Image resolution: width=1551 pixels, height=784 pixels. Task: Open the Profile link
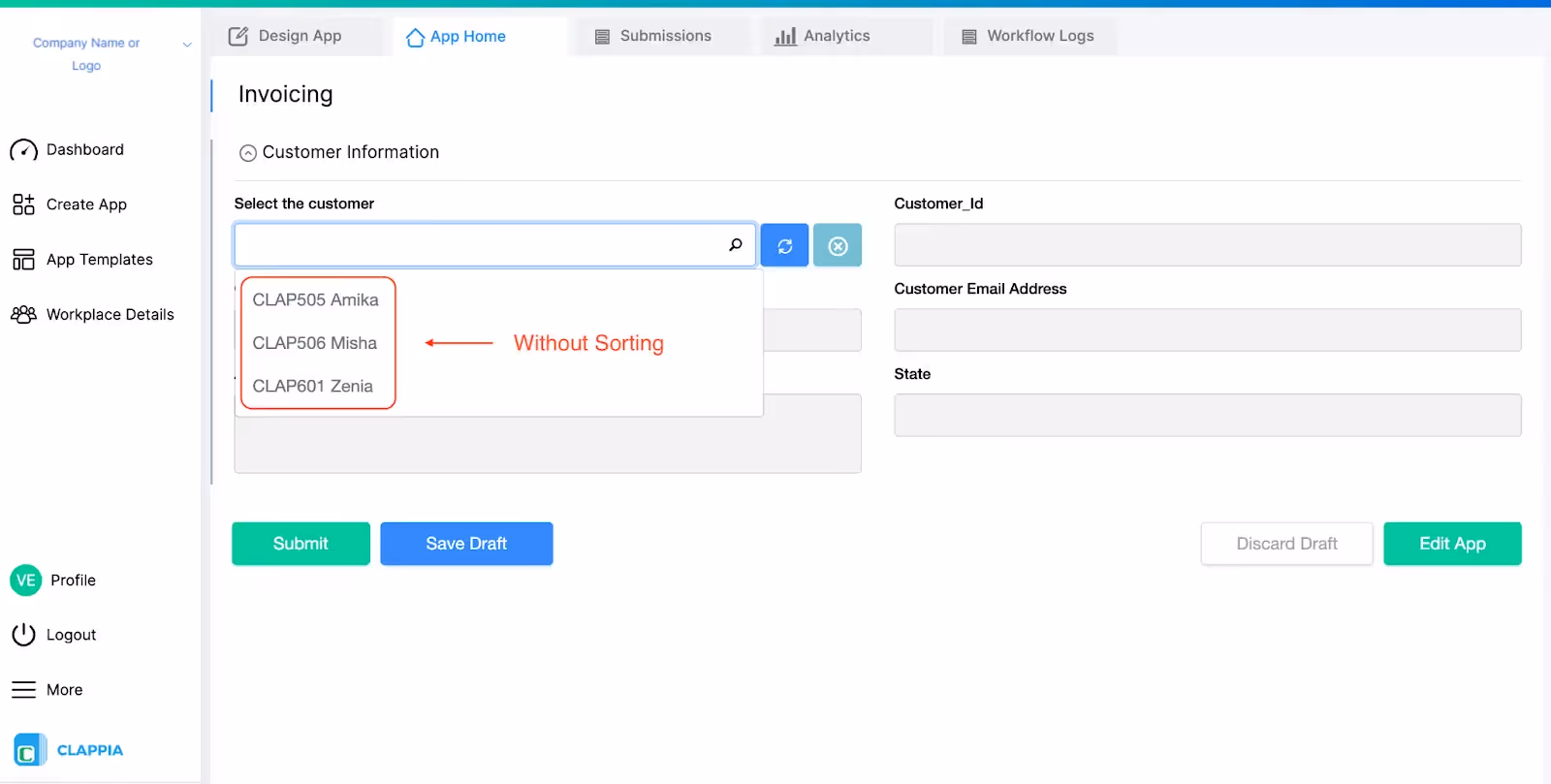[73, 580]
